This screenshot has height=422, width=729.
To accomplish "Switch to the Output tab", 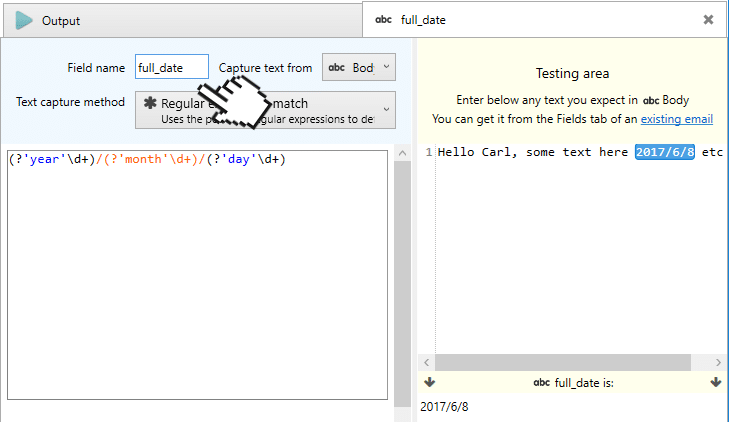I will 183,20.
